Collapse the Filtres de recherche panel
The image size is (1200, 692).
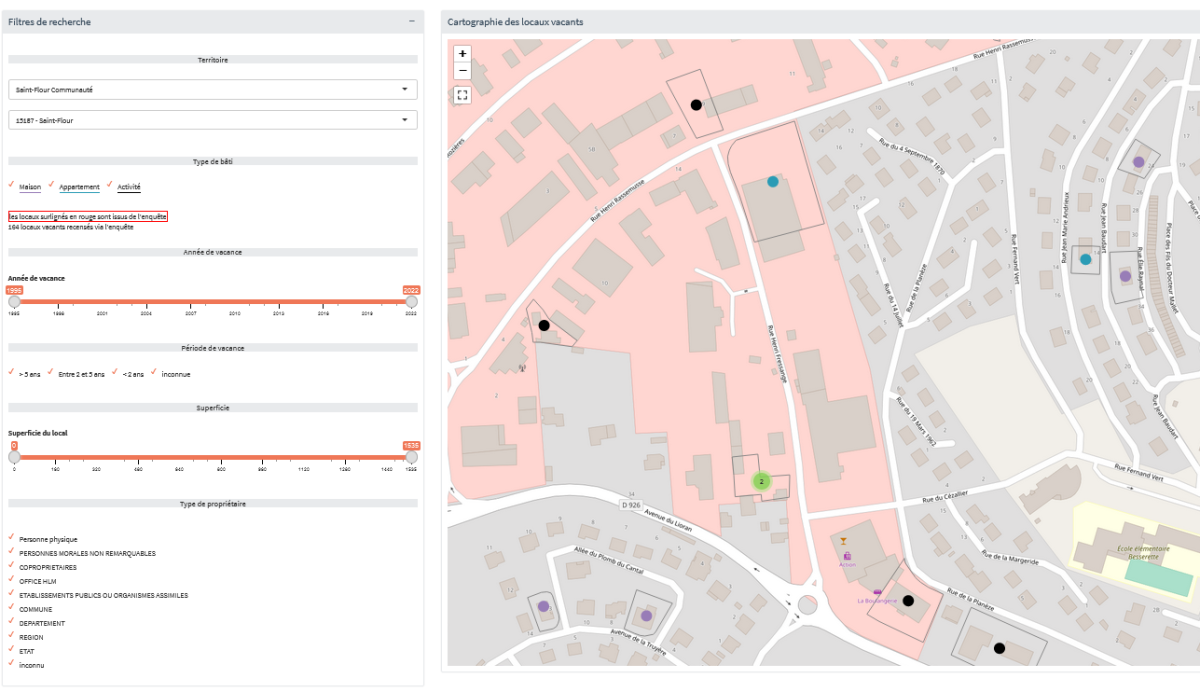[x=411, y=21]
